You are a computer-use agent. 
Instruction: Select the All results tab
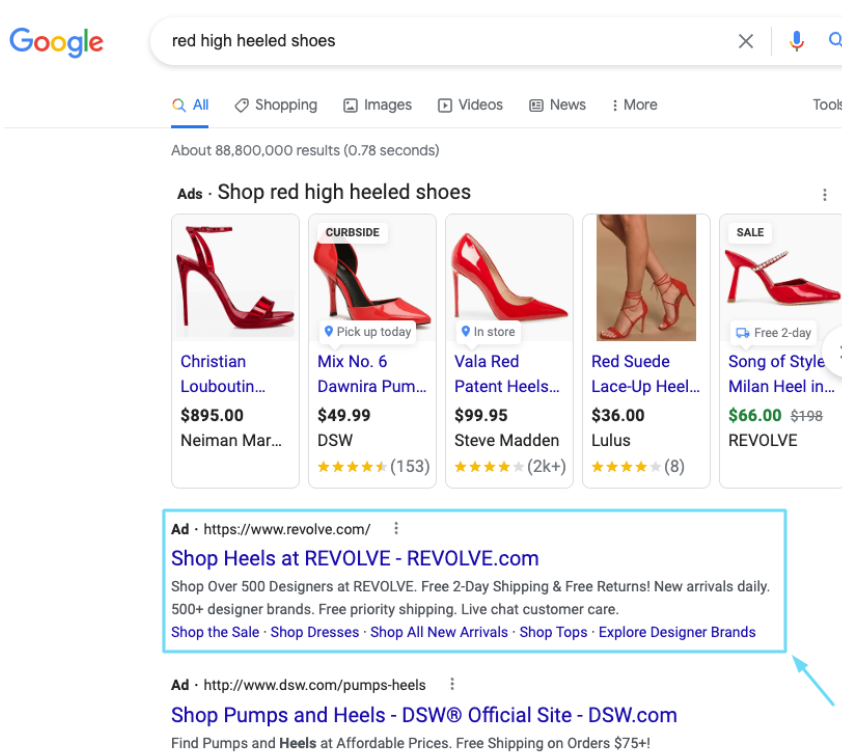click(x=190, y=105)
